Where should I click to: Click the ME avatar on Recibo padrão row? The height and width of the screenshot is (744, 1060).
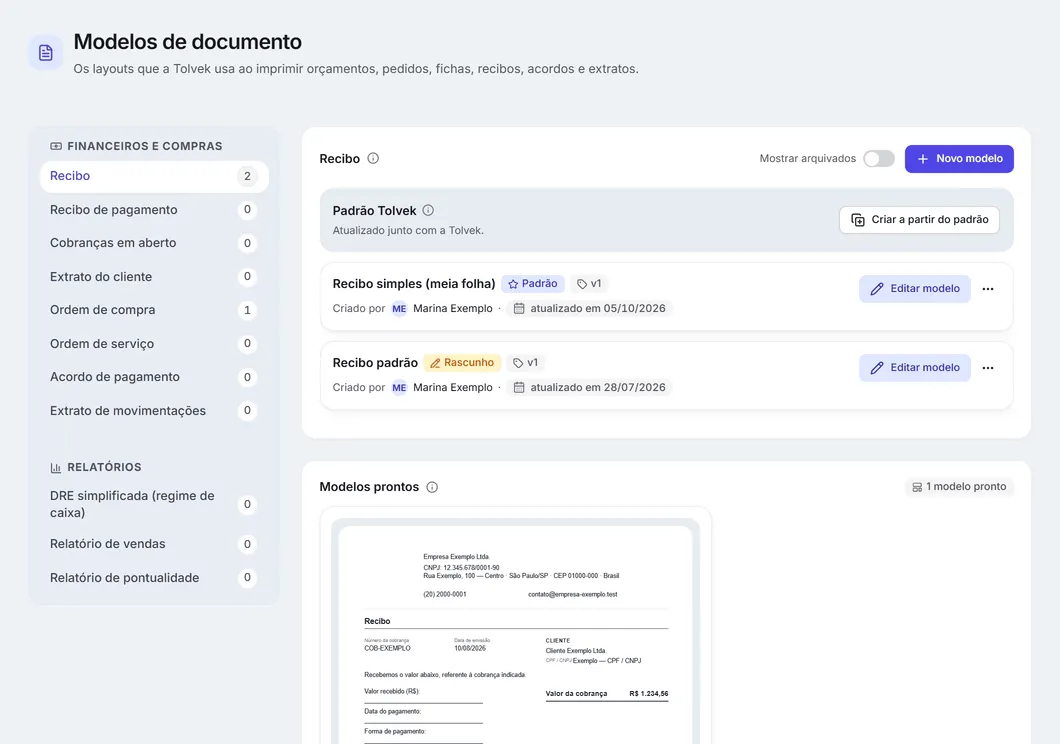pos(400,388)
